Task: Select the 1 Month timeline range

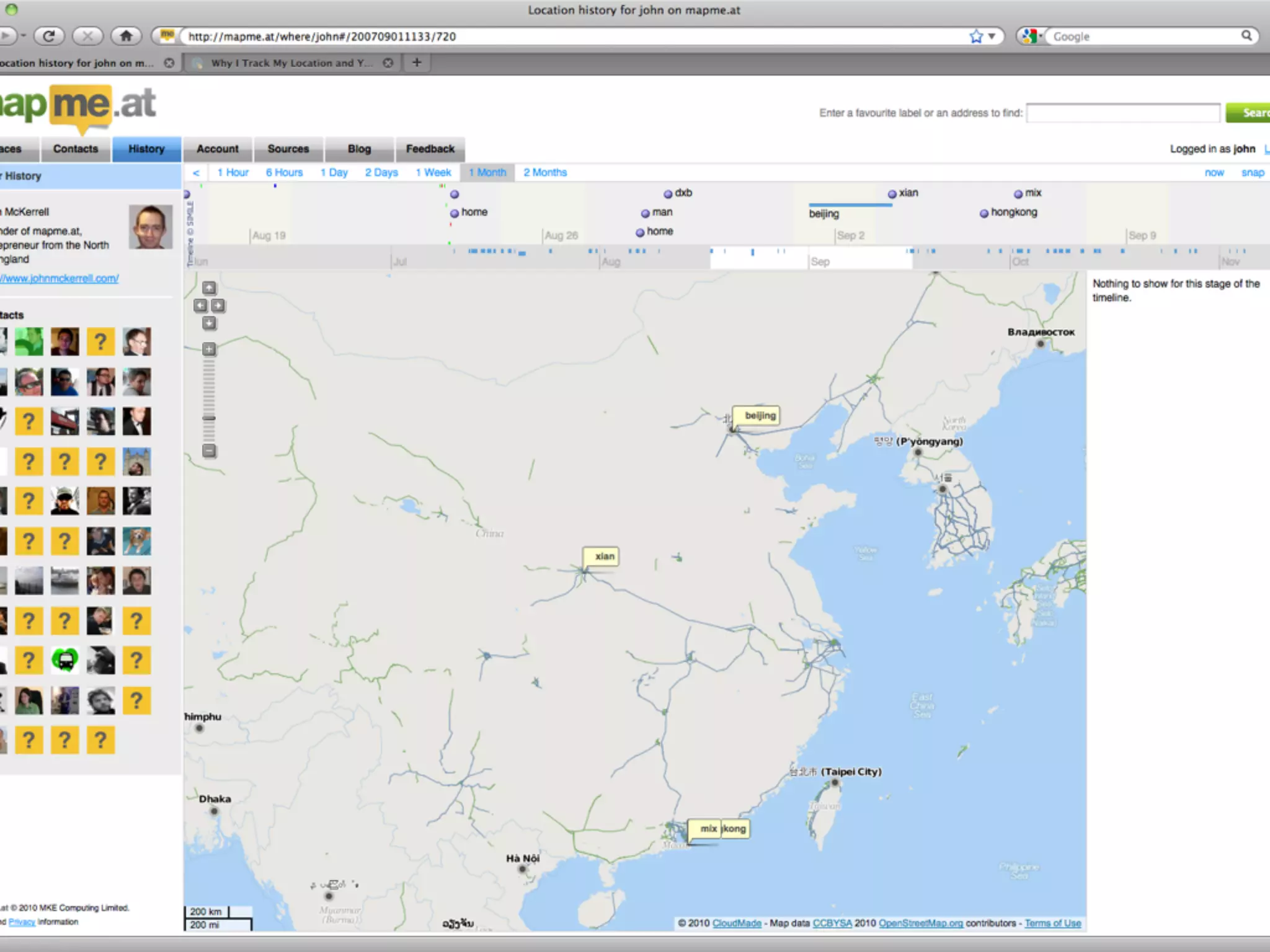Action: click(487, 172)
